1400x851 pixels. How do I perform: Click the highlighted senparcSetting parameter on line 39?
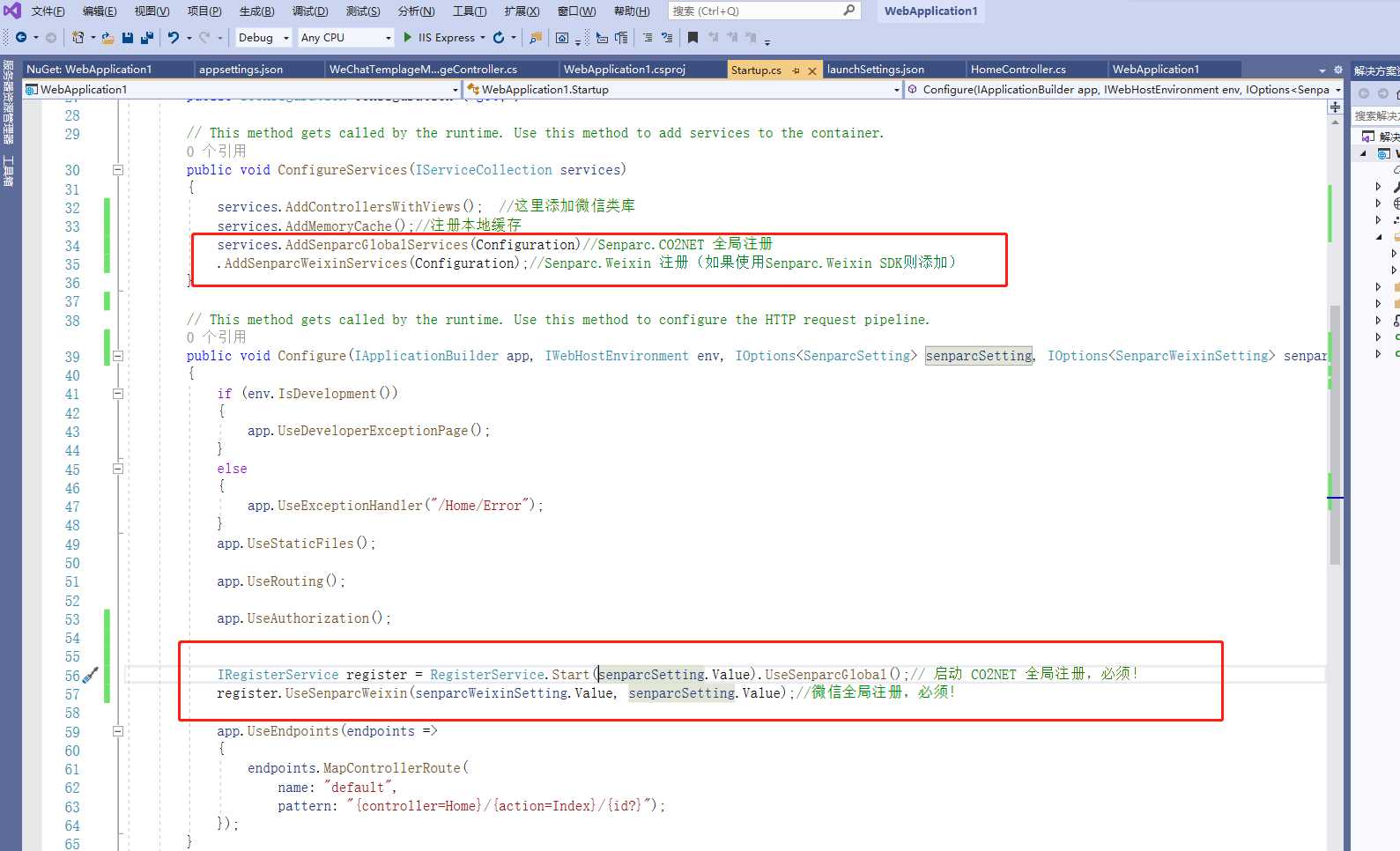click(979, 356)
